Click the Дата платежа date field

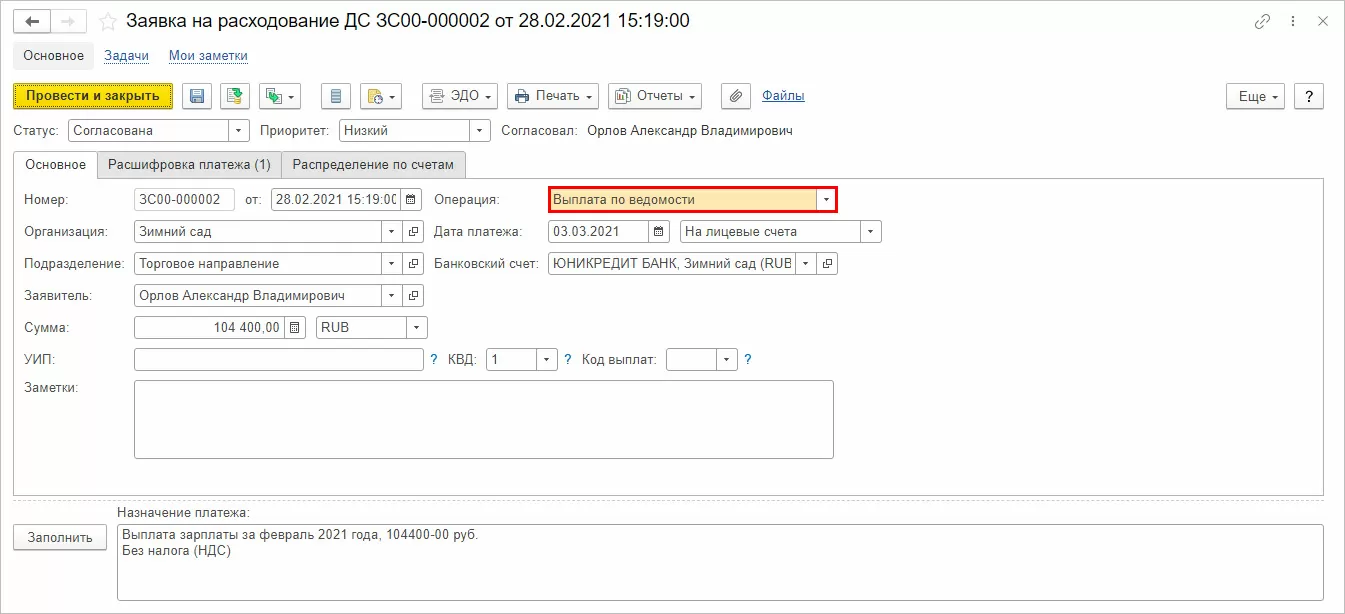(x=599, y=231)
